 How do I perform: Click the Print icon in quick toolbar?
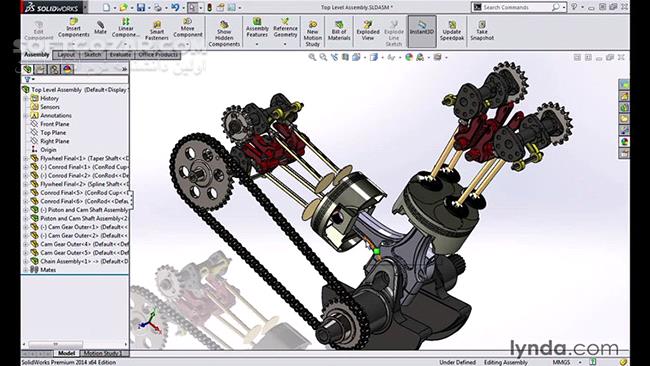(158, 7)
